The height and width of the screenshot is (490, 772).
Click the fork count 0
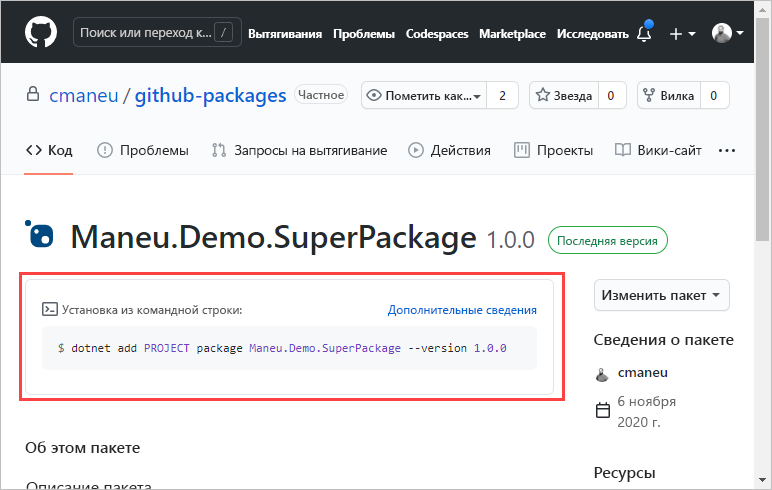coord(713,95)
